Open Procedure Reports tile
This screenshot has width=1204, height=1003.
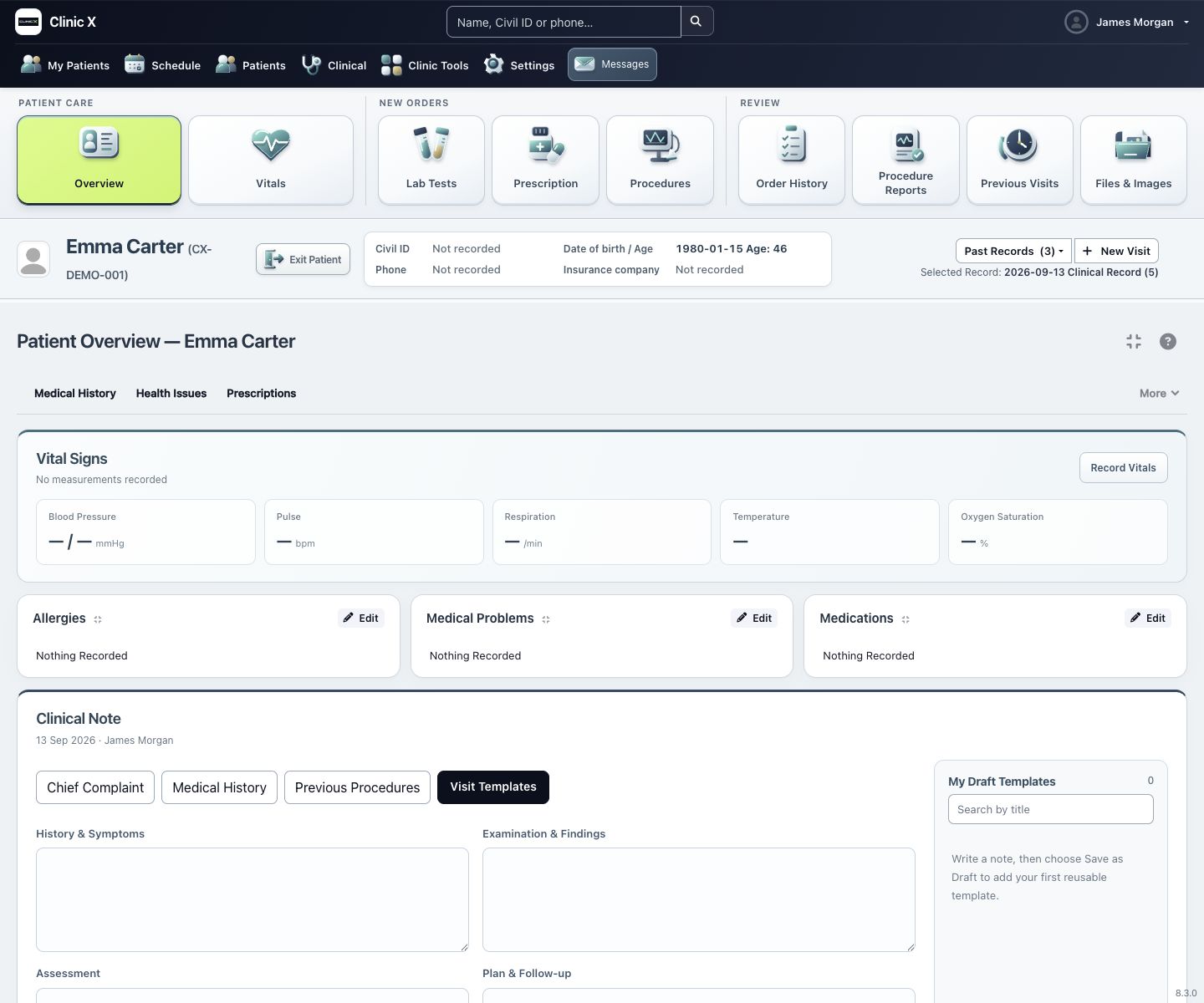[x=906, y=160]
